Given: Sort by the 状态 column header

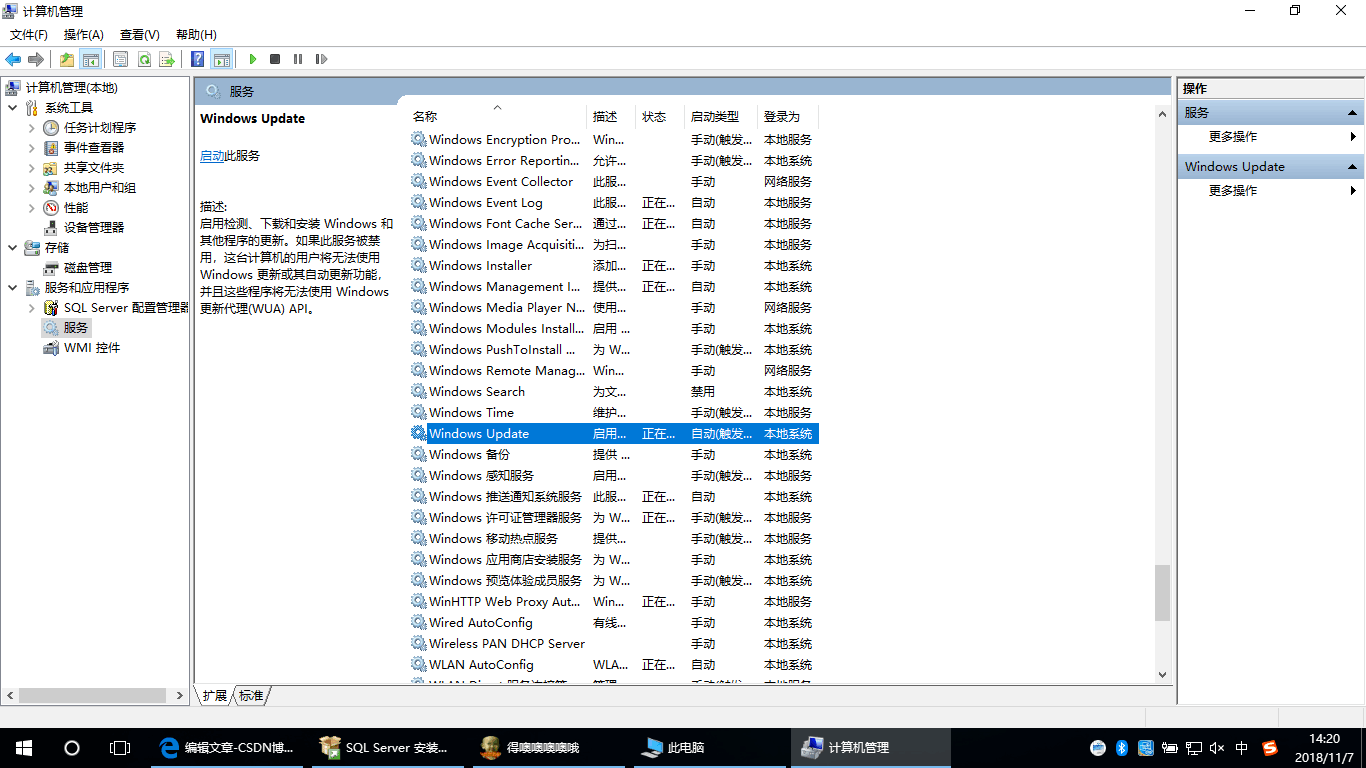Looking at the screenshot, I should (661, 116).
